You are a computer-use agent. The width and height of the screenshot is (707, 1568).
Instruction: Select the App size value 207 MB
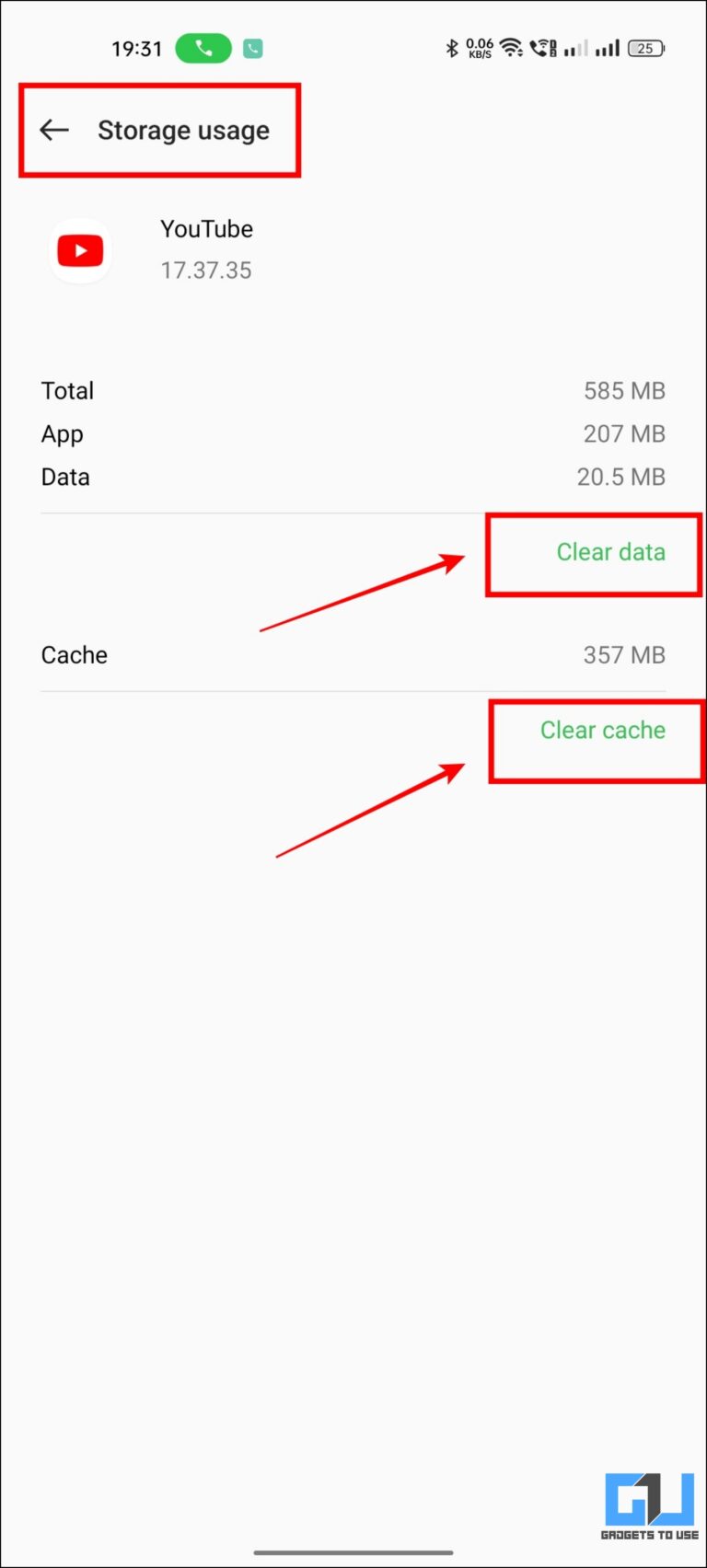[x=624, y=433]
